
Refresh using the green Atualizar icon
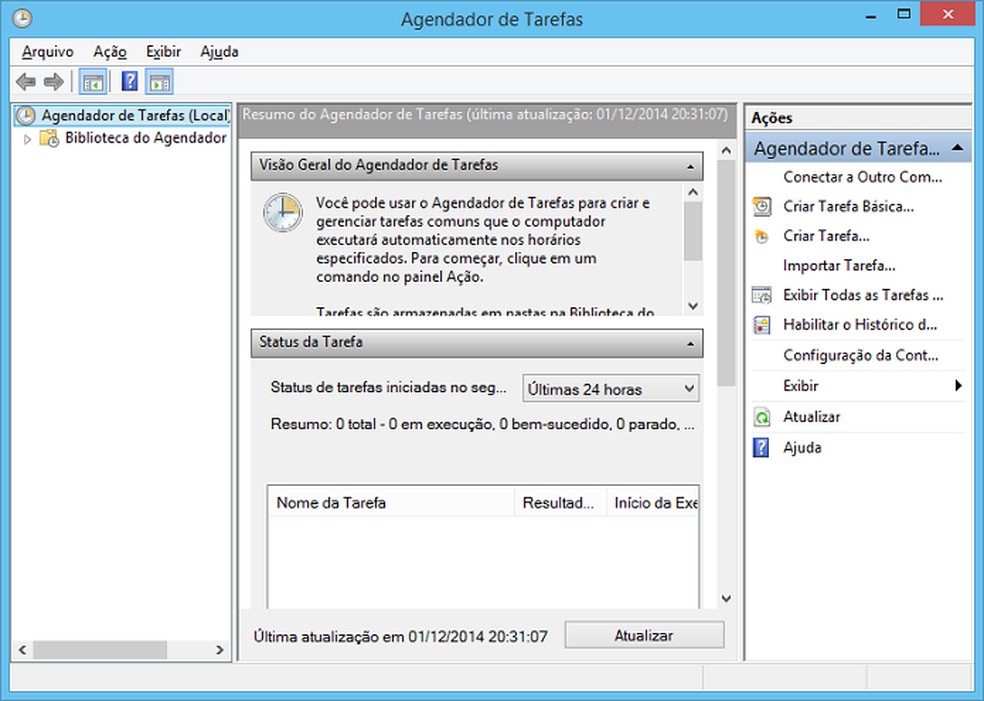point(761,416)
